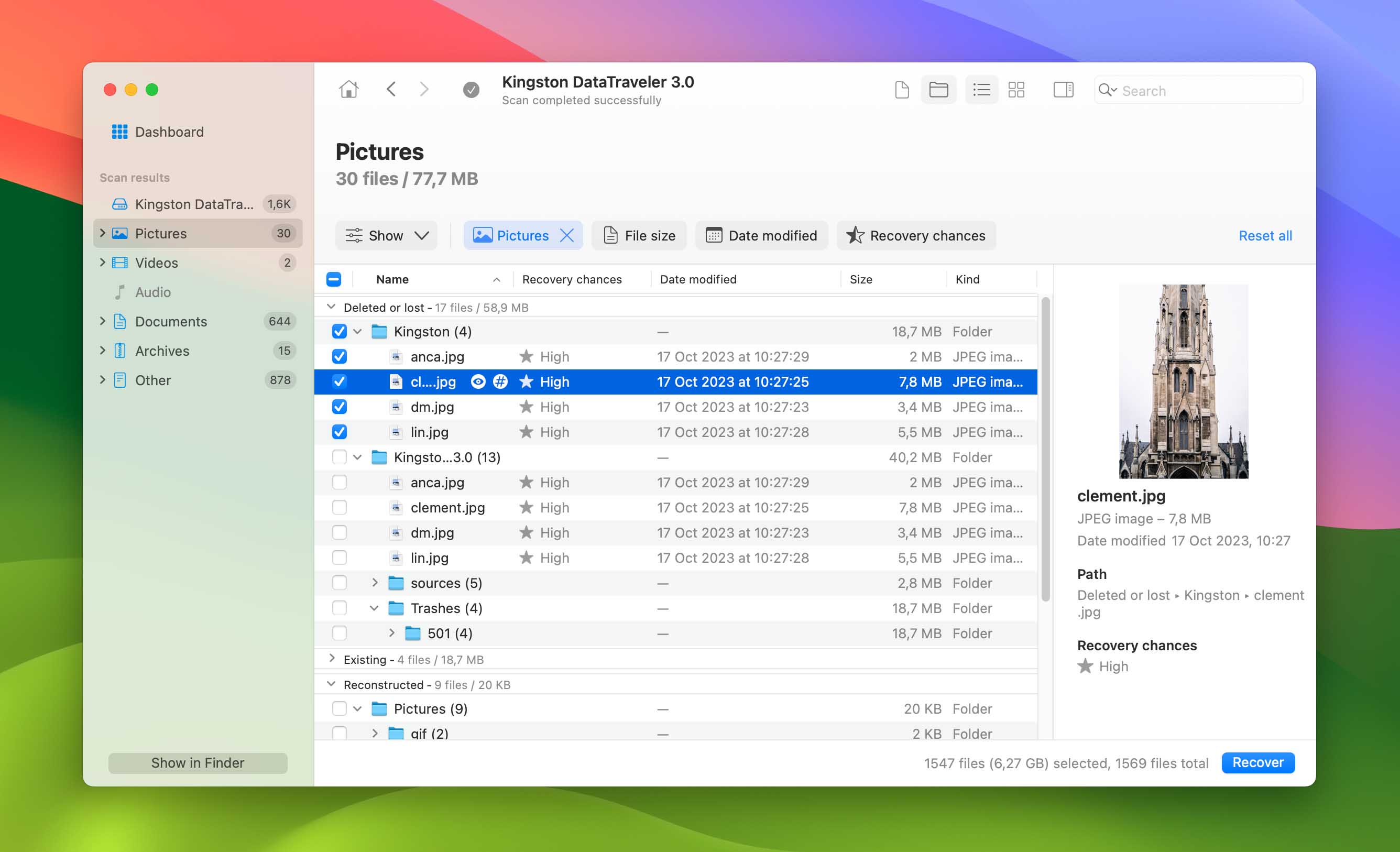The image size is (1400, 852).
Task: Select Videos category in sidebar
Action: point(197,263)
